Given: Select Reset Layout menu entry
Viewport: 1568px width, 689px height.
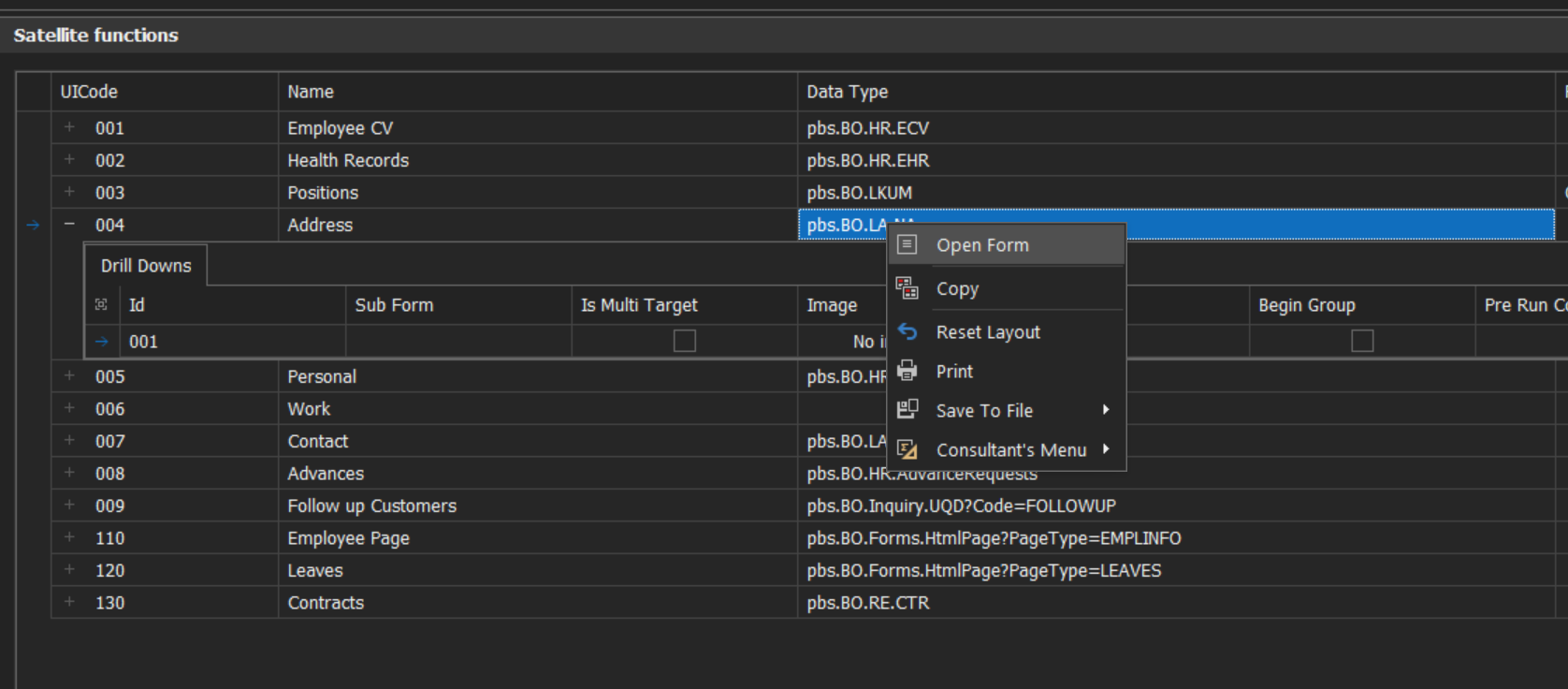Looking at the screenshot, I should (x=1007, y=331).
